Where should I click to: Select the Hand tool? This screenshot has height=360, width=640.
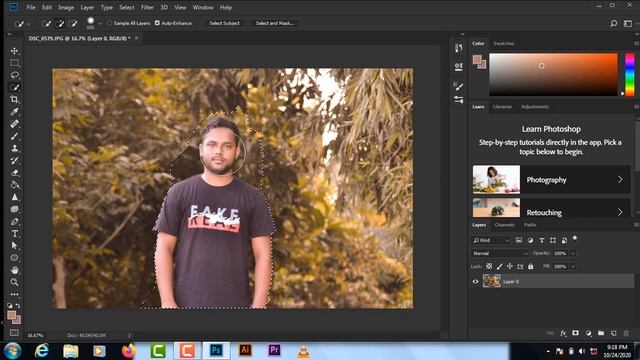click(15, 270)
